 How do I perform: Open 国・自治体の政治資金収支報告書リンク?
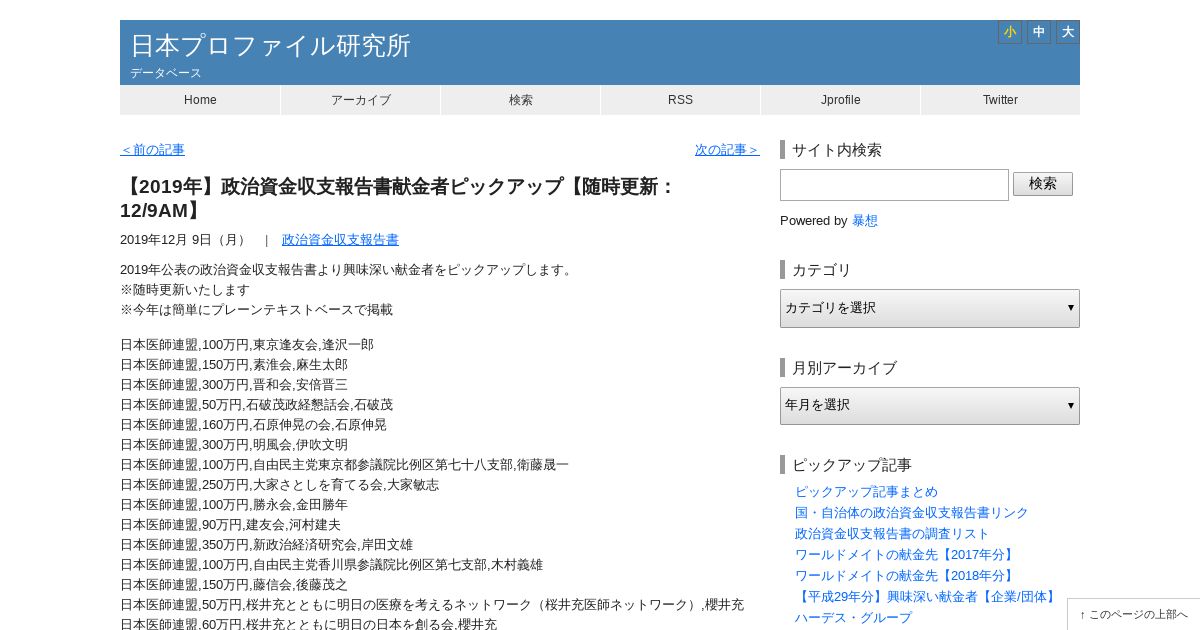tap(912, 513)
